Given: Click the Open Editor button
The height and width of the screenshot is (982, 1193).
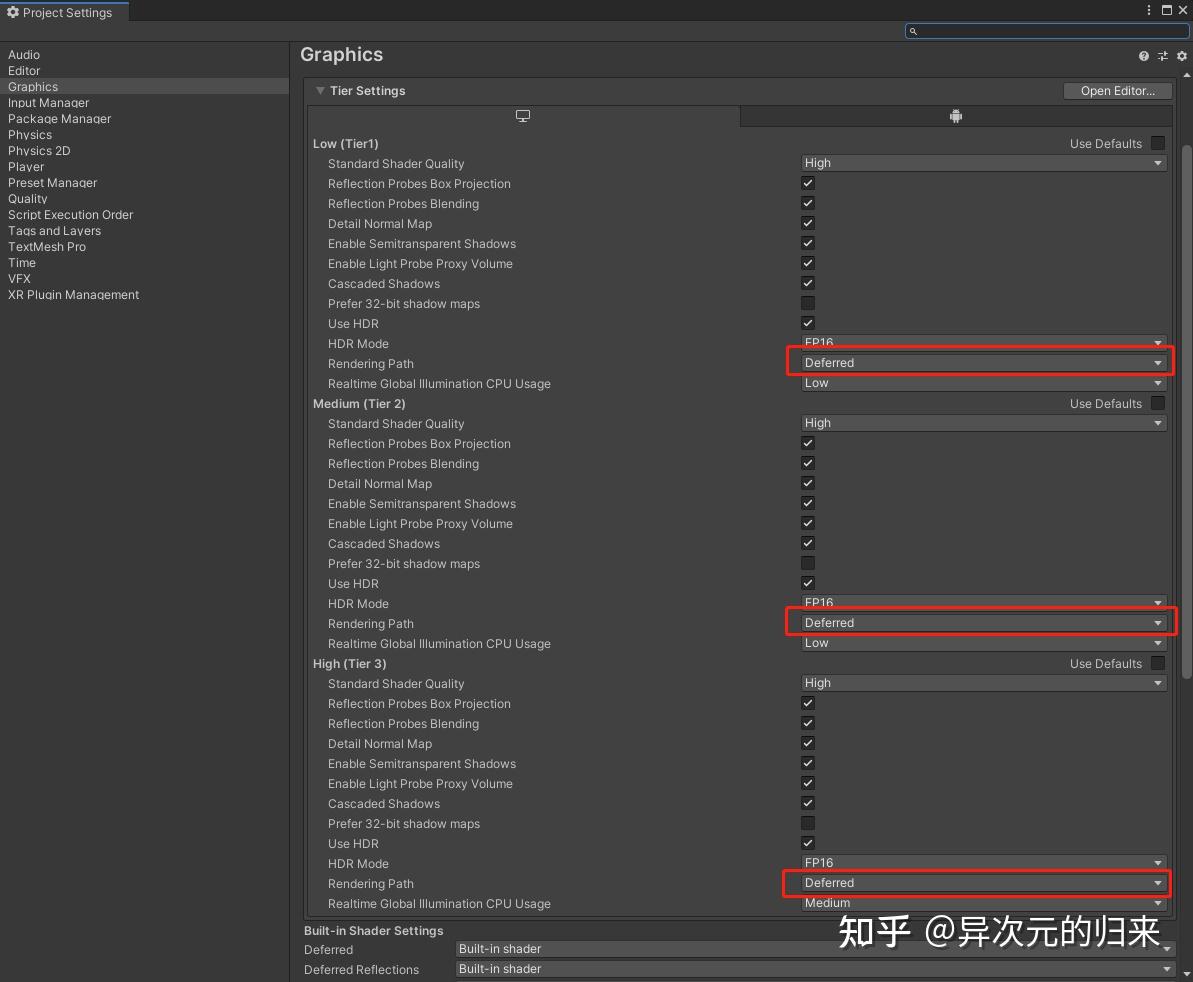Looking at the screenshot, I should [x=1117, y=90].
